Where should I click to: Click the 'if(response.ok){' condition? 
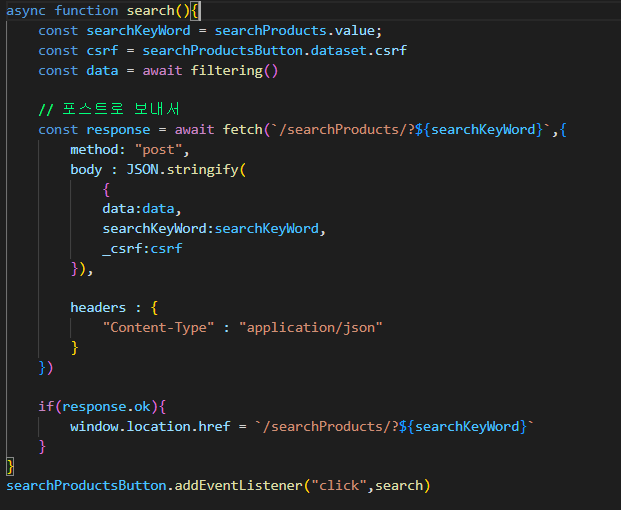(102, 407)
